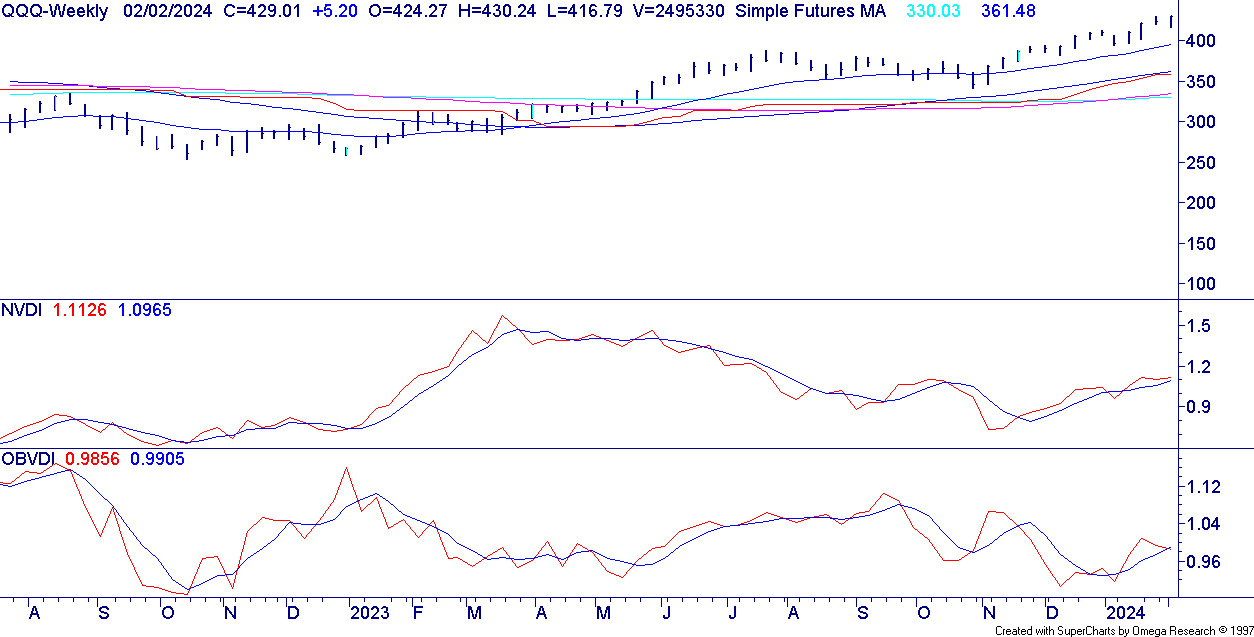Screen dimensions: 1254x637
Task: Click the C=429.01 close value
Action: pyautogui.click(x=262, y=11)
